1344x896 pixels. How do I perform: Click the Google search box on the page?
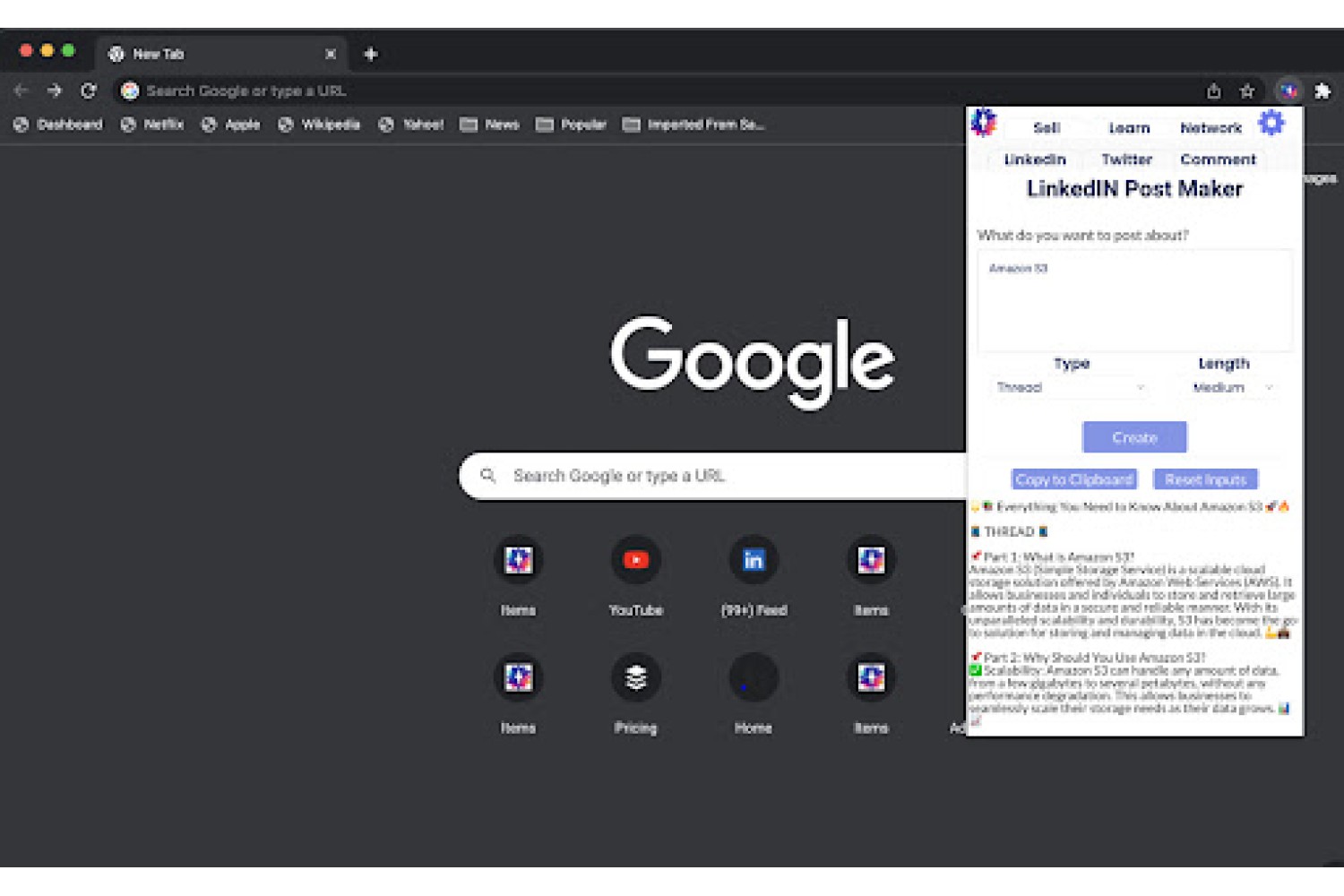click(712, 475)
